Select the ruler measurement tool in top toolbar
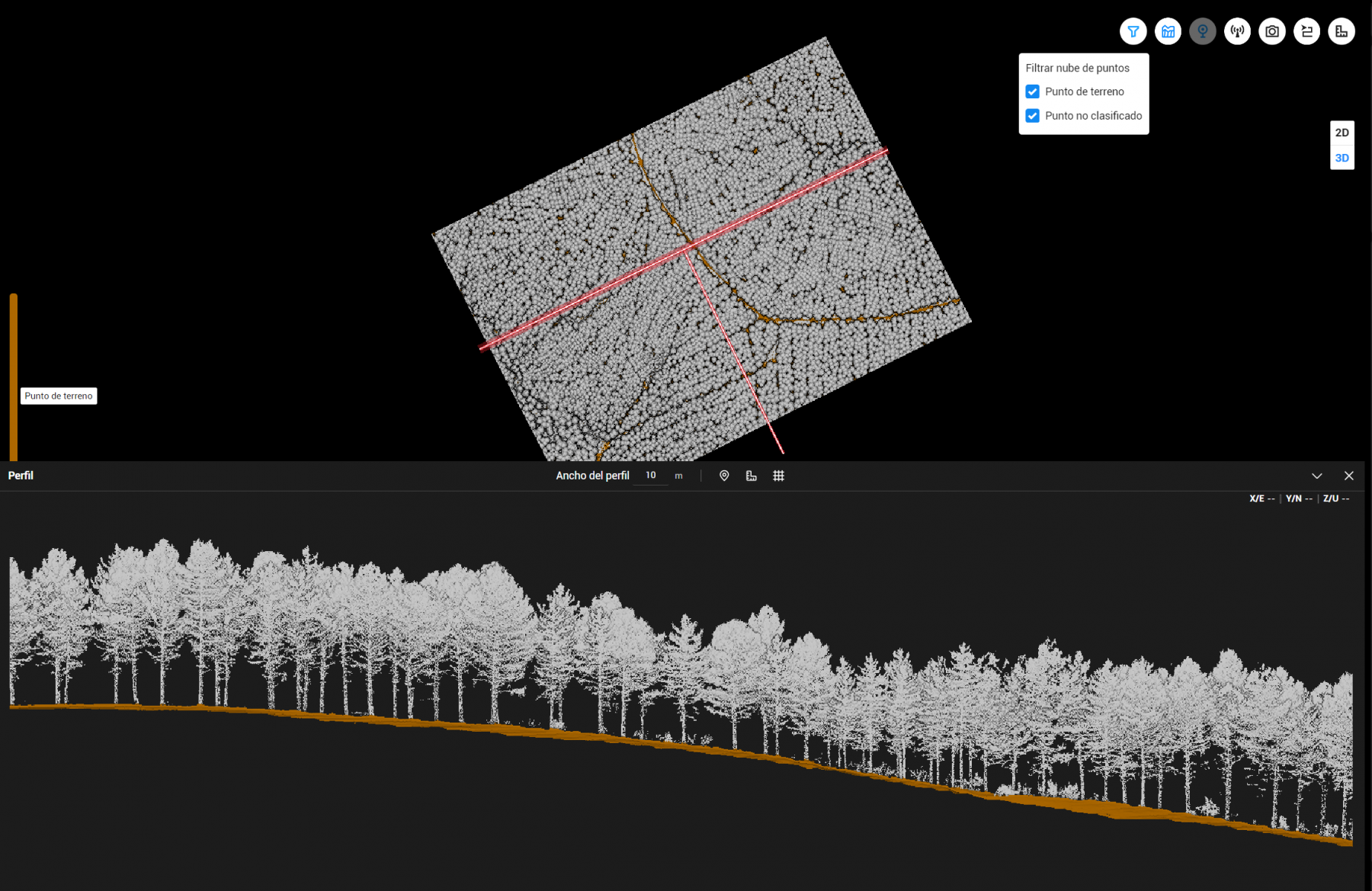 (1341, 31)
